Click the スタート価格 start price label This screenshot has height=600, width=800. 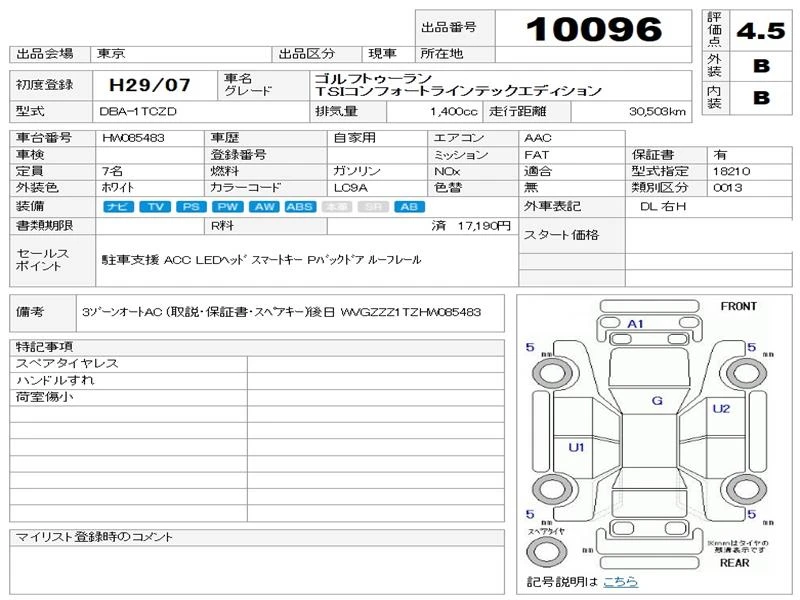click(x=561, y=235)
